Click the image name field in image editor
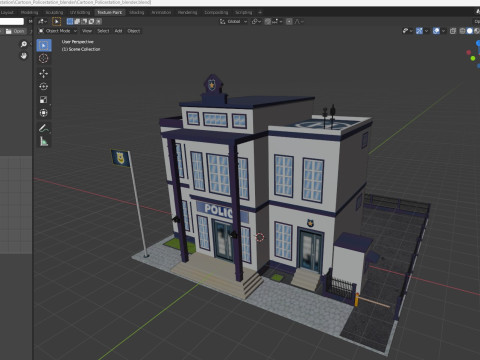This screenshot has height=360, width=480. 12,22
